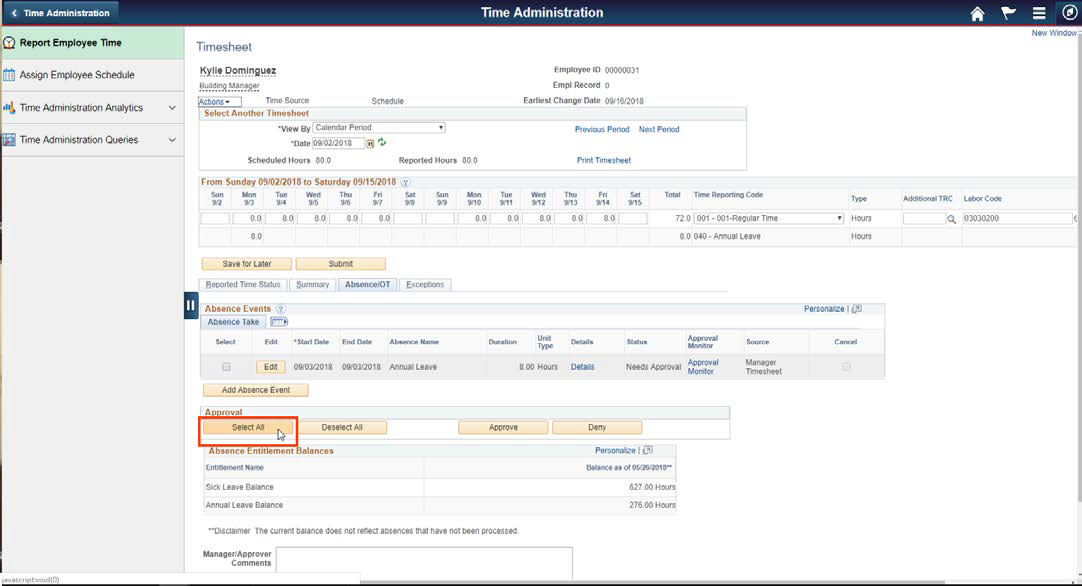Click the show-all-columns icon on Absence Take tab
Viewport: 1082px width, 586px height.
pyautogui.click(x=278, y=320)
